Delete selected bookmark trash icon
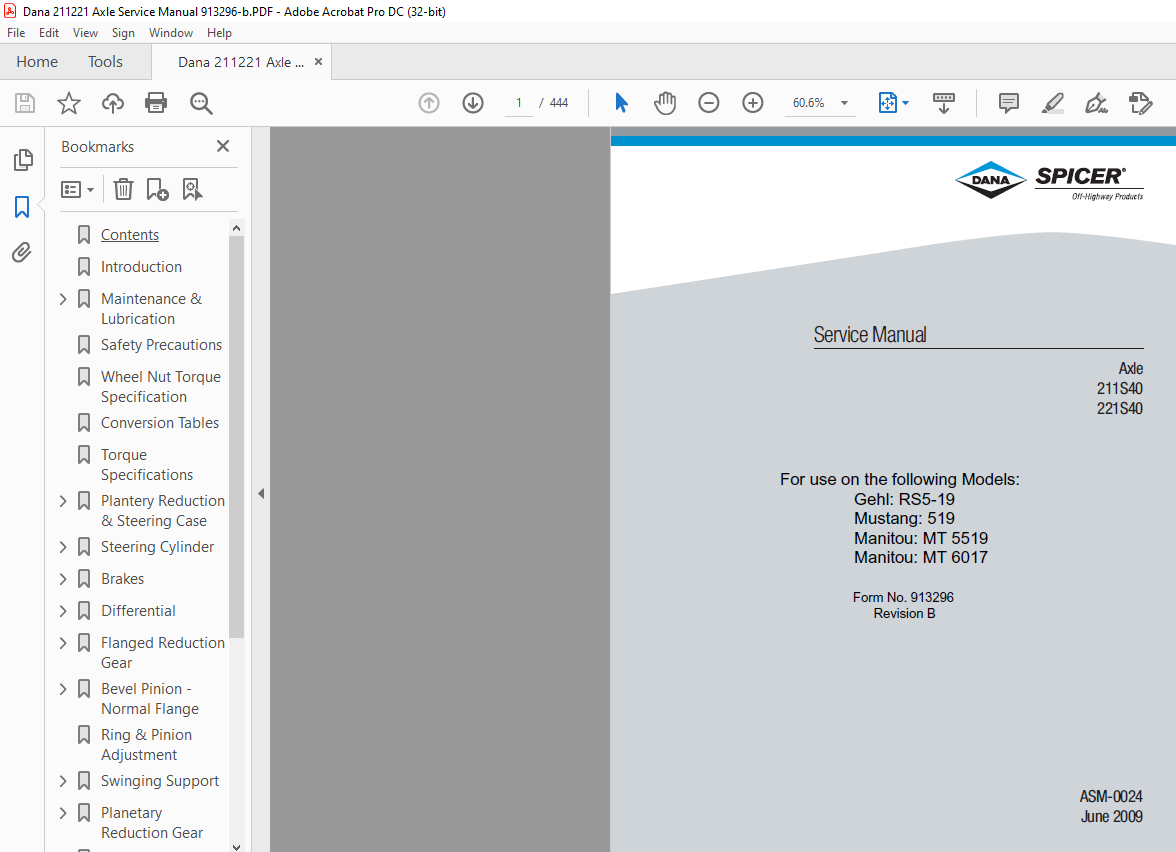This screenshot has width=1176, height=852. coord(123,189)
